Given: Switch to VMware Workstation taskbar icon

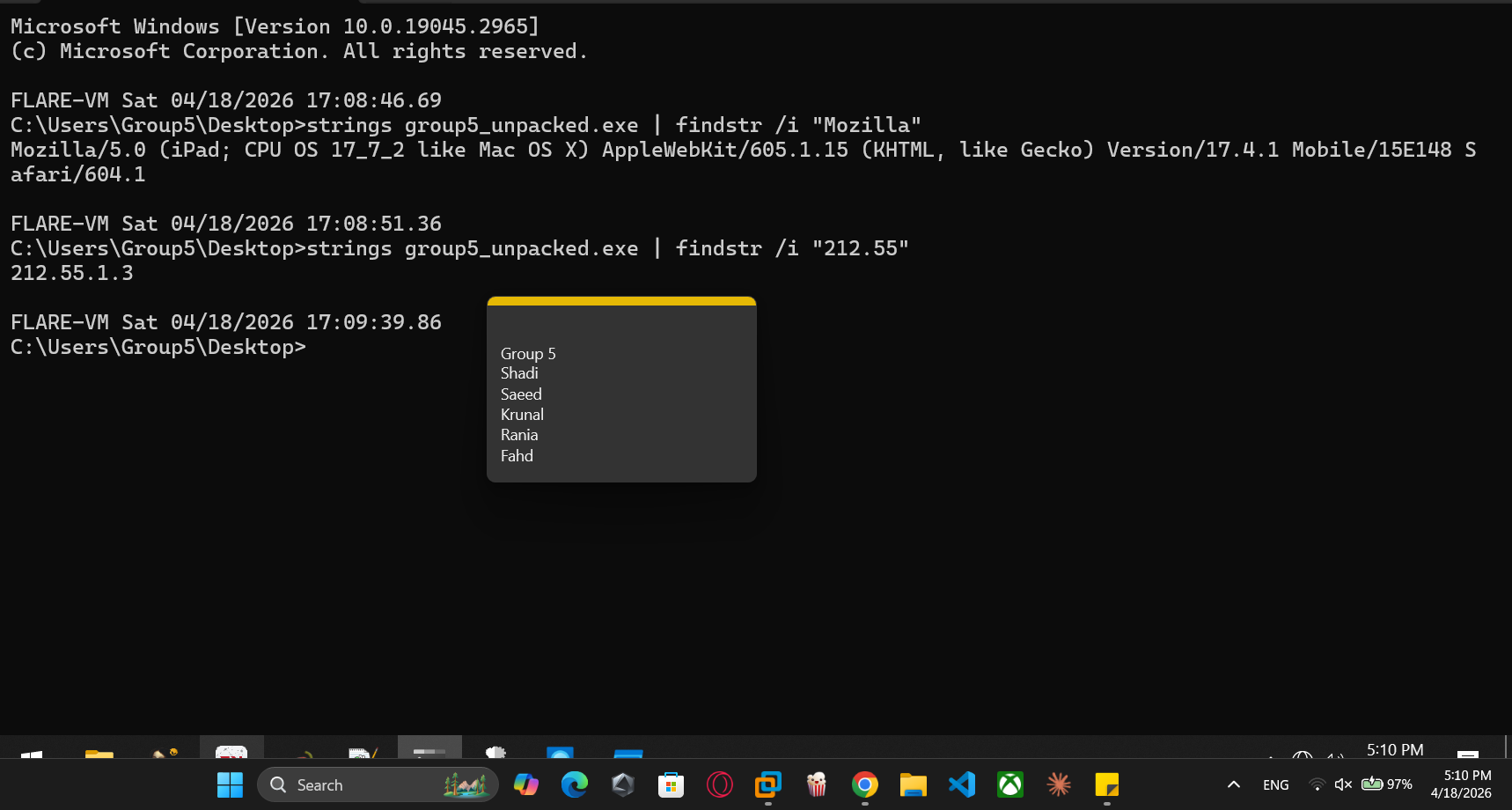Looking at the screenshot, I should (768, 784).
